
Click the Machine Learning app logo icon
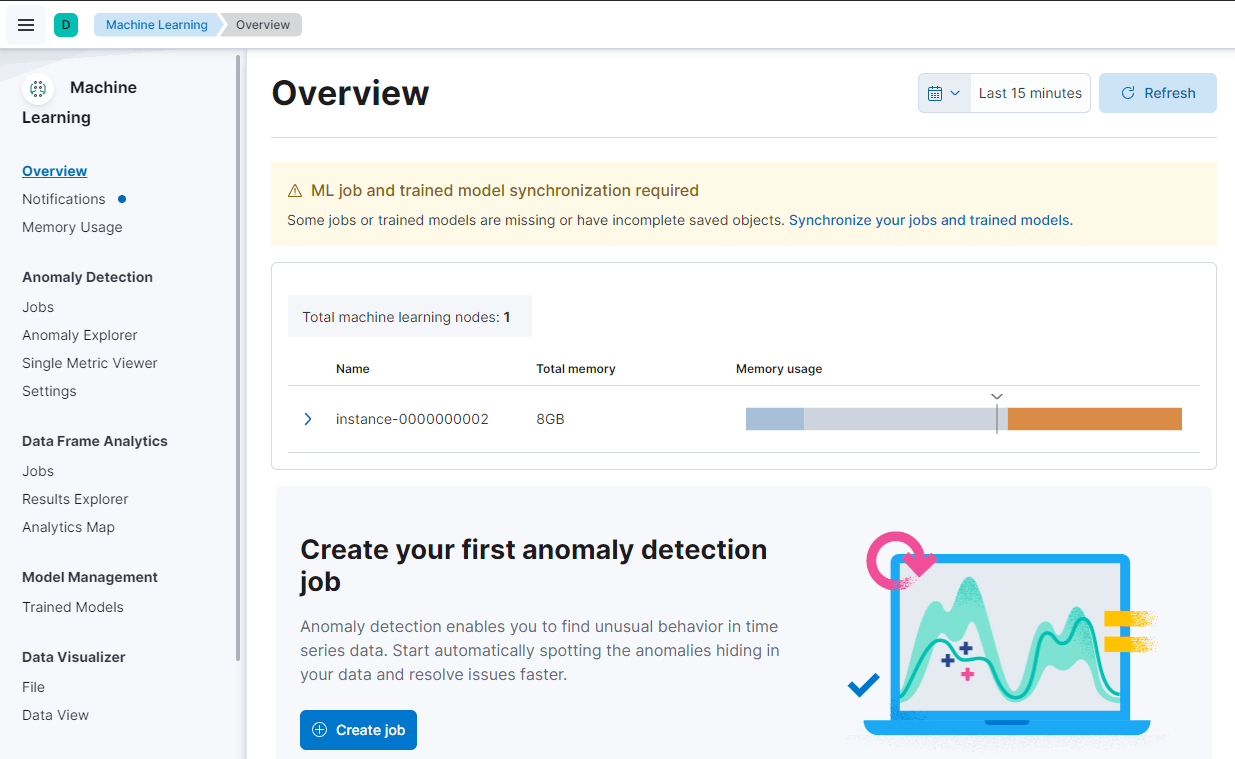(38, 89)
